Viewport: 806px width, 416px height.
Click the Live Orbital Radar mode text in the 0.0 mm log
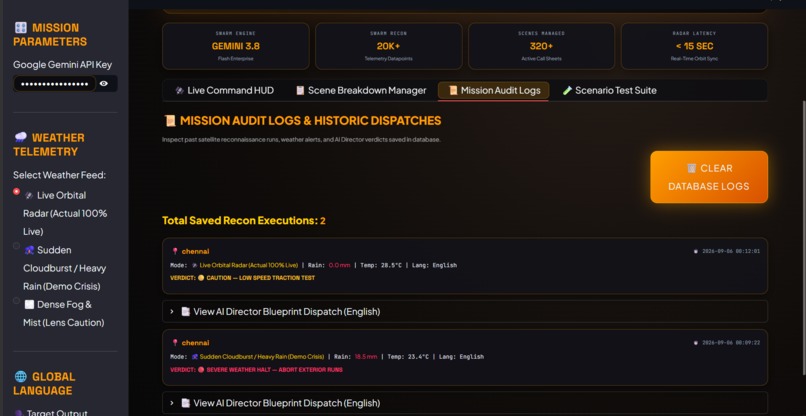[249, 265]
